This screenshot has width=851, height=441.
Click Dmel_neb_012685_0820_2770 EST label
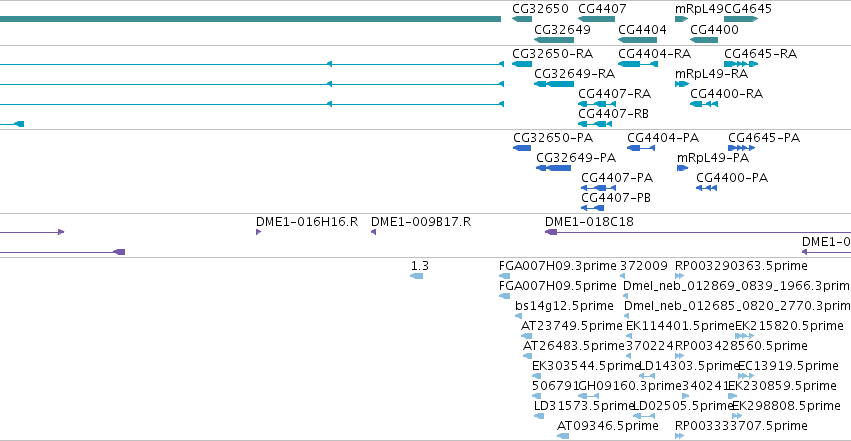[x=737, y=306]
